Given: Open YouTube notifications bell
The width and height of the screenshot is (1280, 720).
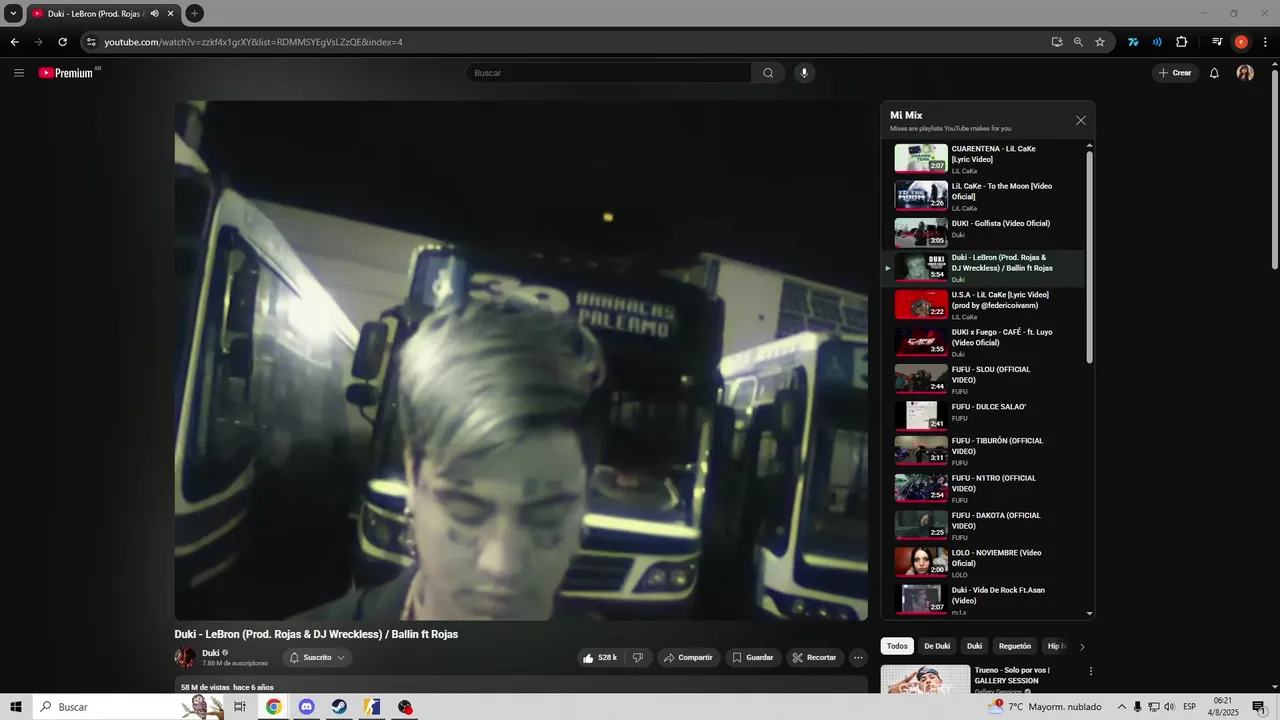Looking at the screenshot, I should (x=1214, y=73).
